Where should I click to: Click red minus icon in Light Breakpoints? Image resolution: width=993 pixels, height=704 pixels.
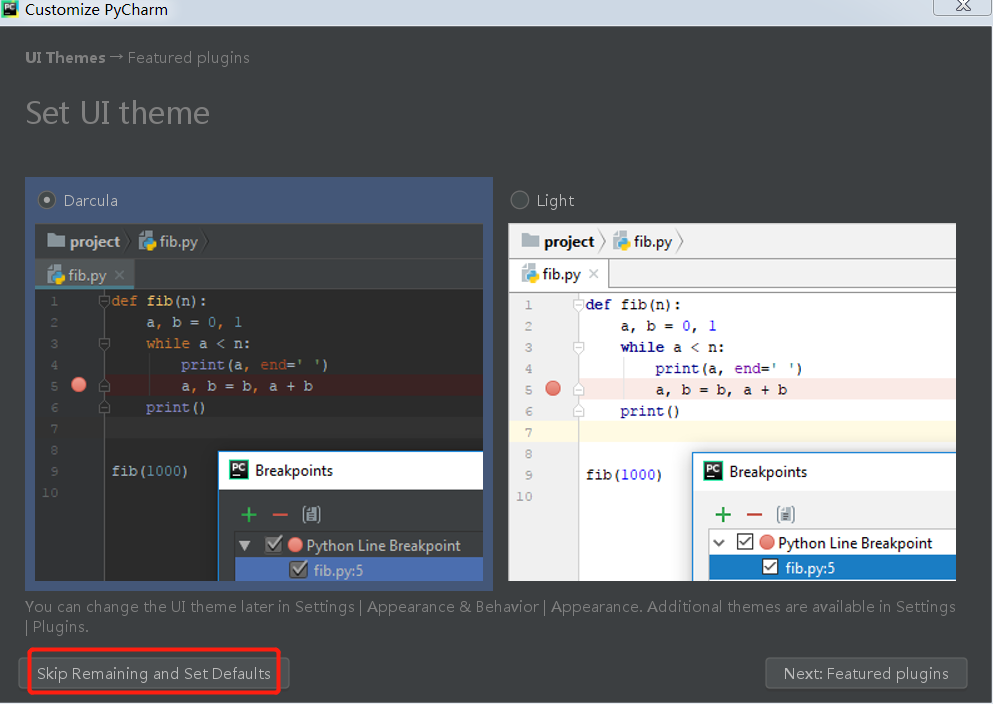pyautogui.click(x=754, y=515)
